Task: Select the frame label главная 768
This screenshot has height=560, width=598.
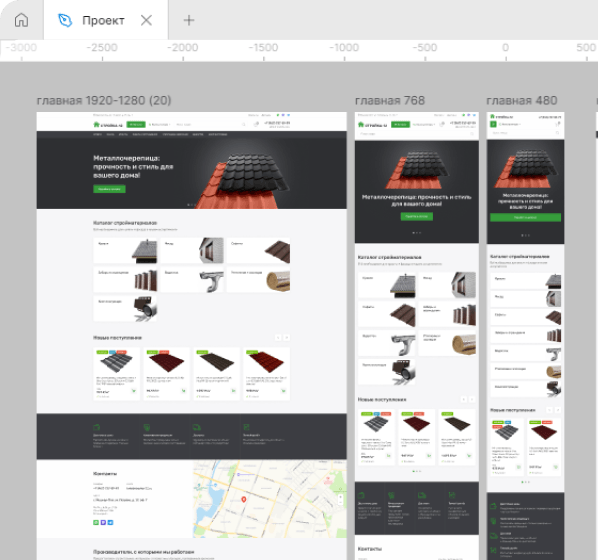Action: click(390, 100)
